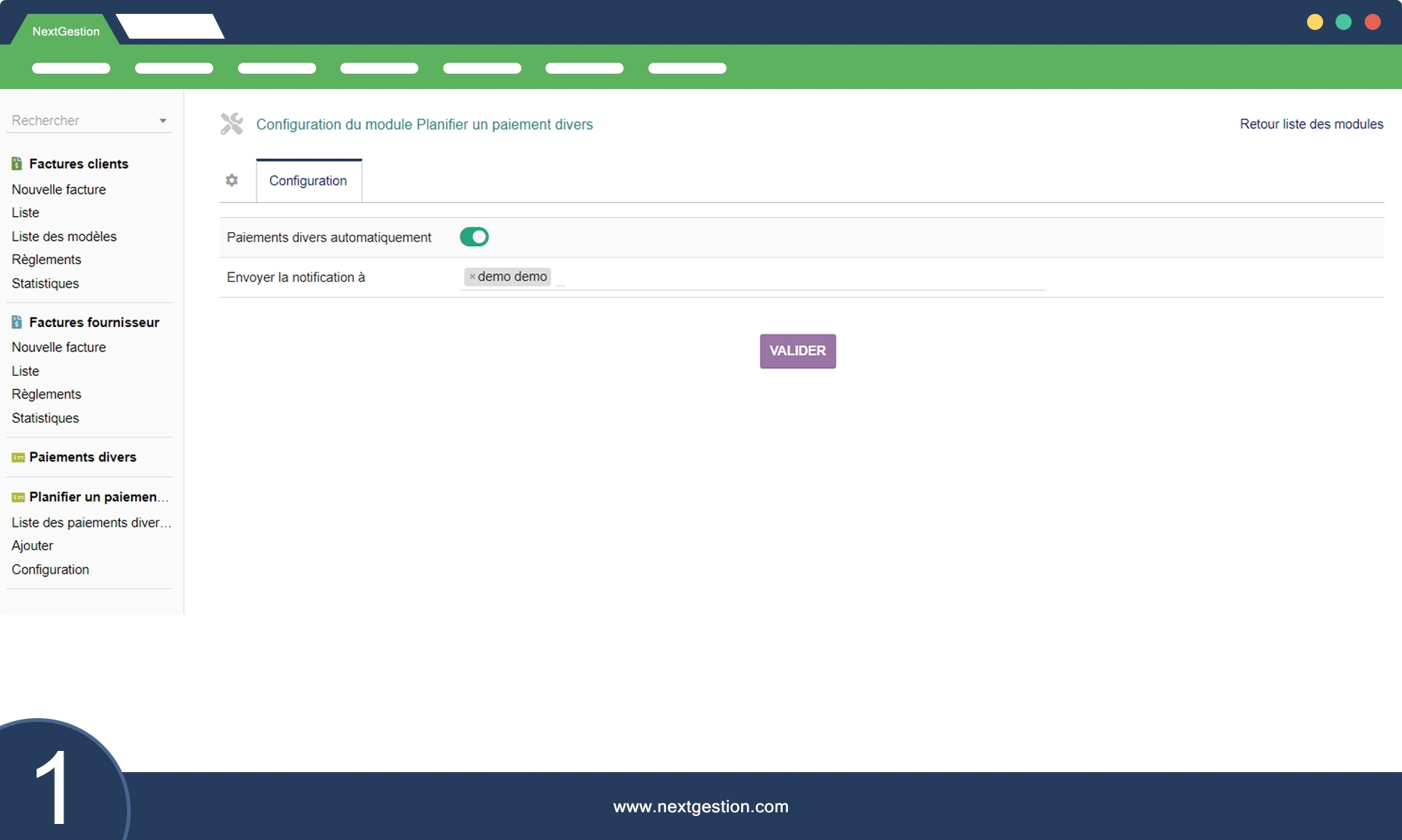Open Ajouter under Planifier un paiement
Image resolution: width=1402 pixels, height=840 pixels.
[32, 546]
